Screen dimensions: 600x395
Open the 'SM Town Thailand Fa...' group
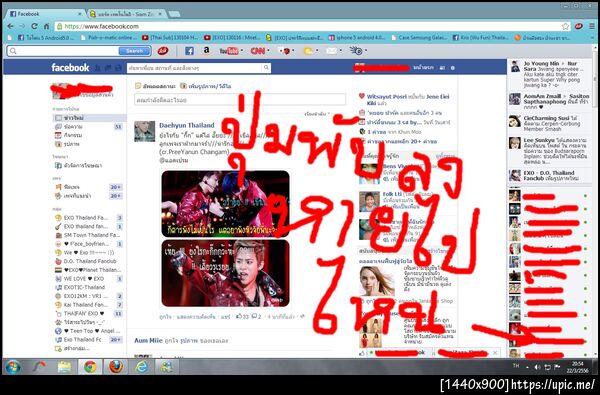click(x=88, y=235)
